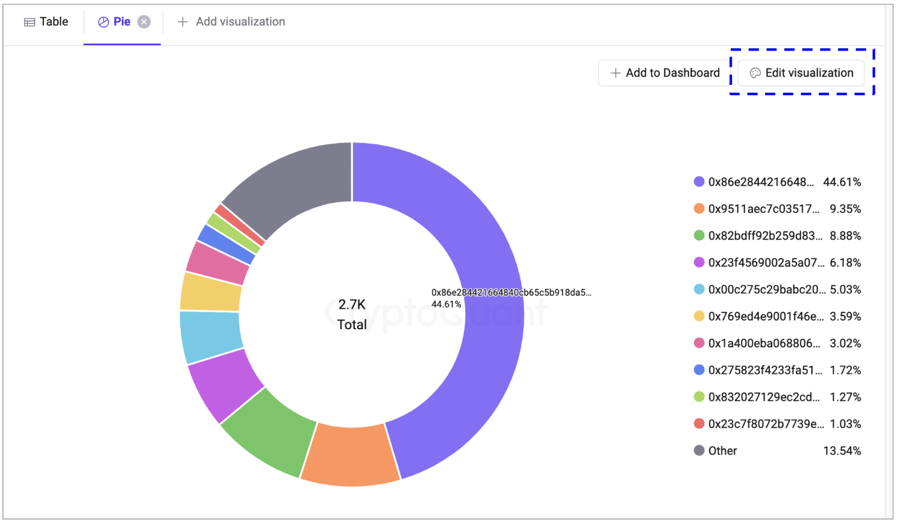Click the orange 9.35% donut slice
900x526 pixels.
pos(347,455)
